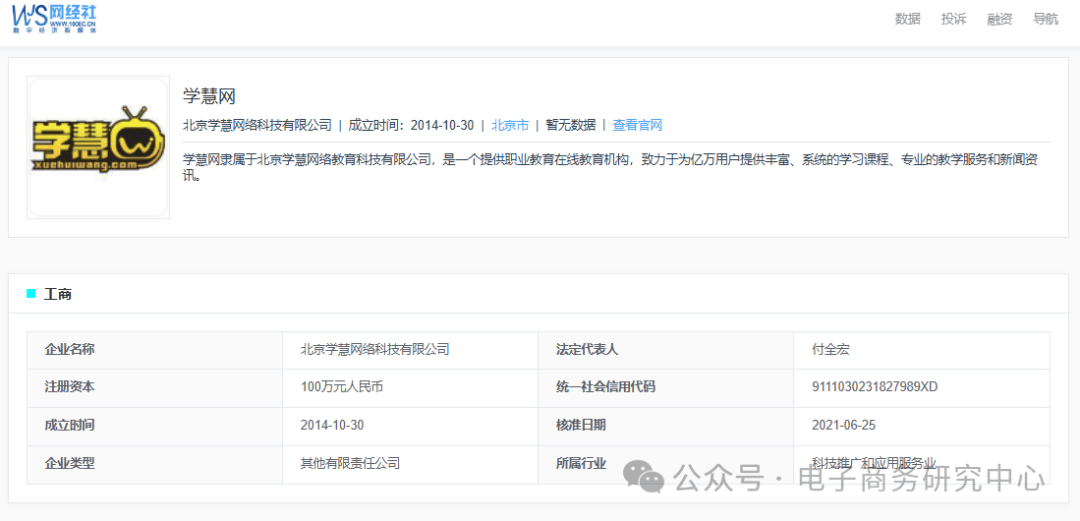Click the 所属行业 label cell

point(666,464)
